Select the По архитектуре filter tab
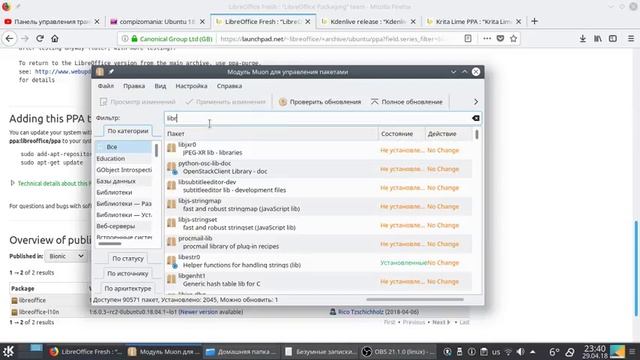This screenshot has height=360, width=640. pyautogui.click(x=127, y=288)
